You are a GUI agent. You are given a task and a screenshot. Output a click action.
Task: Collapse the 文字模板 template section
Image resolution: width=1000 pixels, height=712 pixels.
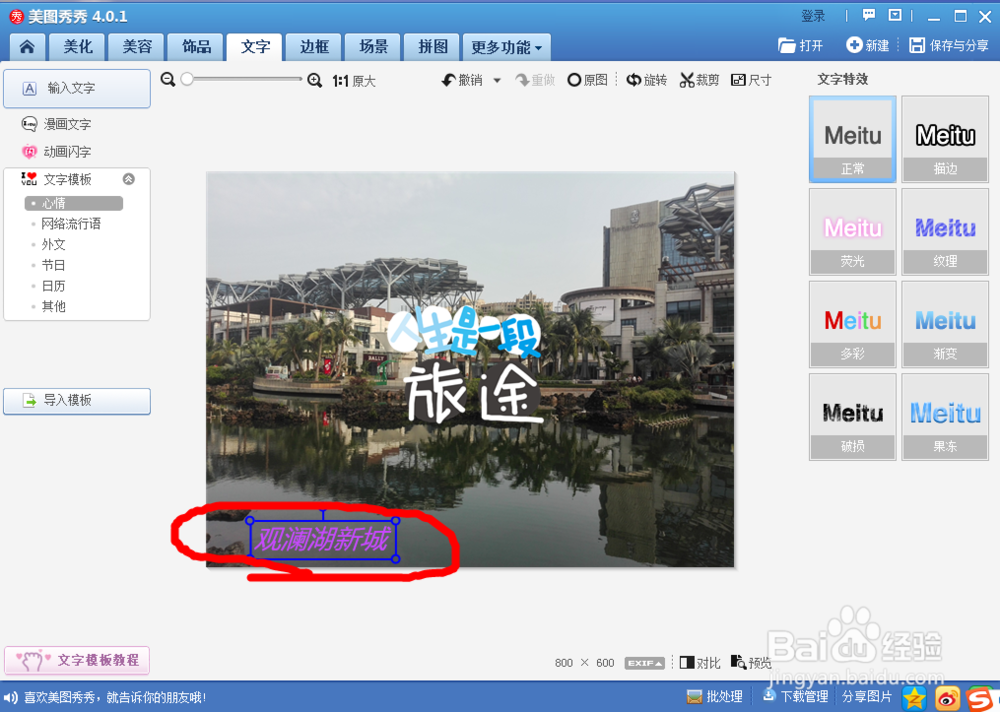point(127,179)
